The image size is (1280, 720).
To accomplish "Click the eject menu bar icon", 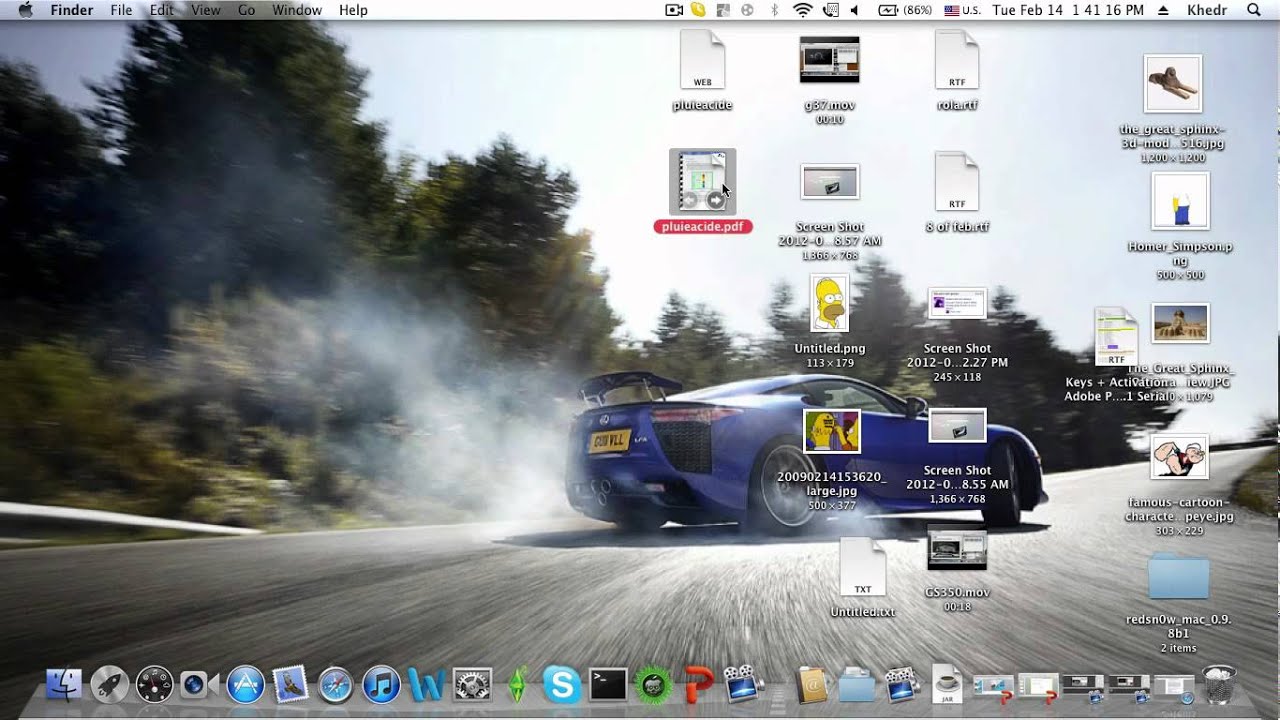I will [x=1163, y=10].
